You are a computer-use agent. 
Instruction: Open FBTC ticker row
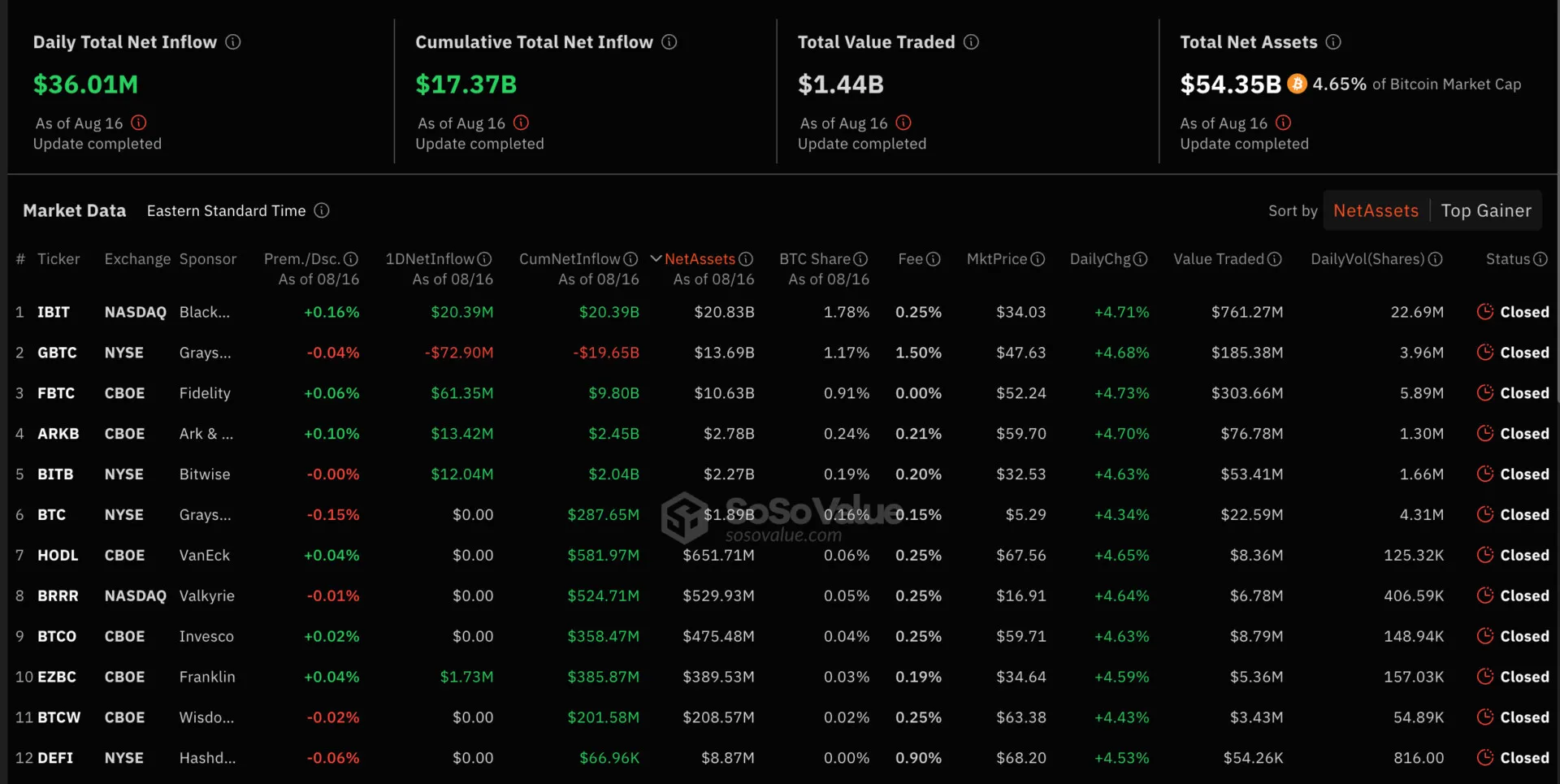pyautogui.click(x=56, y=393)
